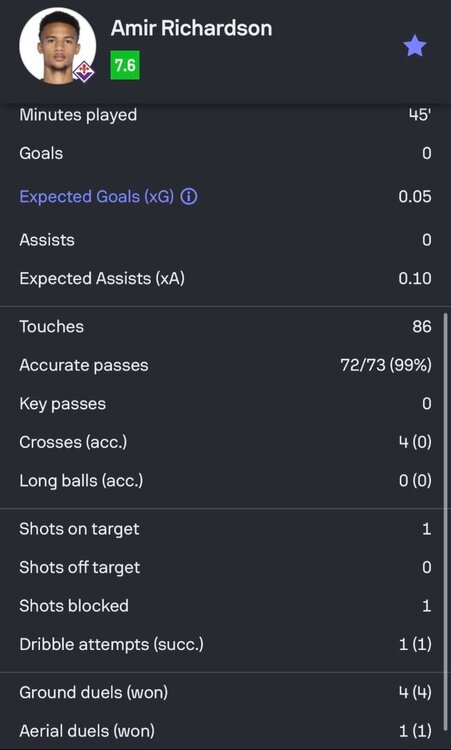This screenshot has width=451, height=750.
Task: Open the Expected Goals (xG) link
Action: coord(97,197)
